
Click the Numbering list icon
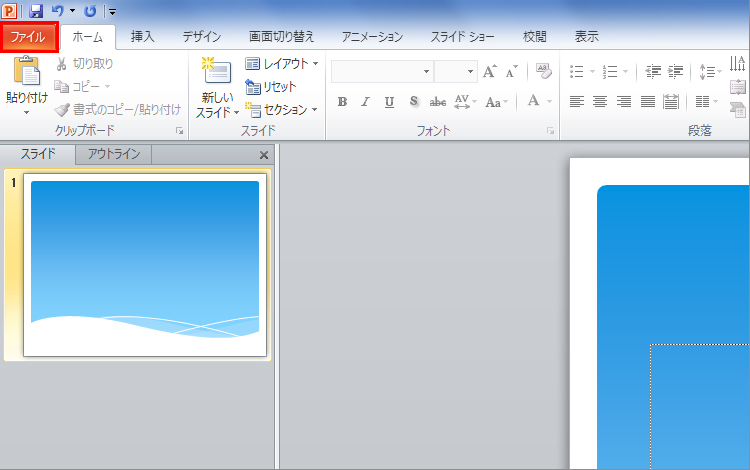[x=610, y=72]
